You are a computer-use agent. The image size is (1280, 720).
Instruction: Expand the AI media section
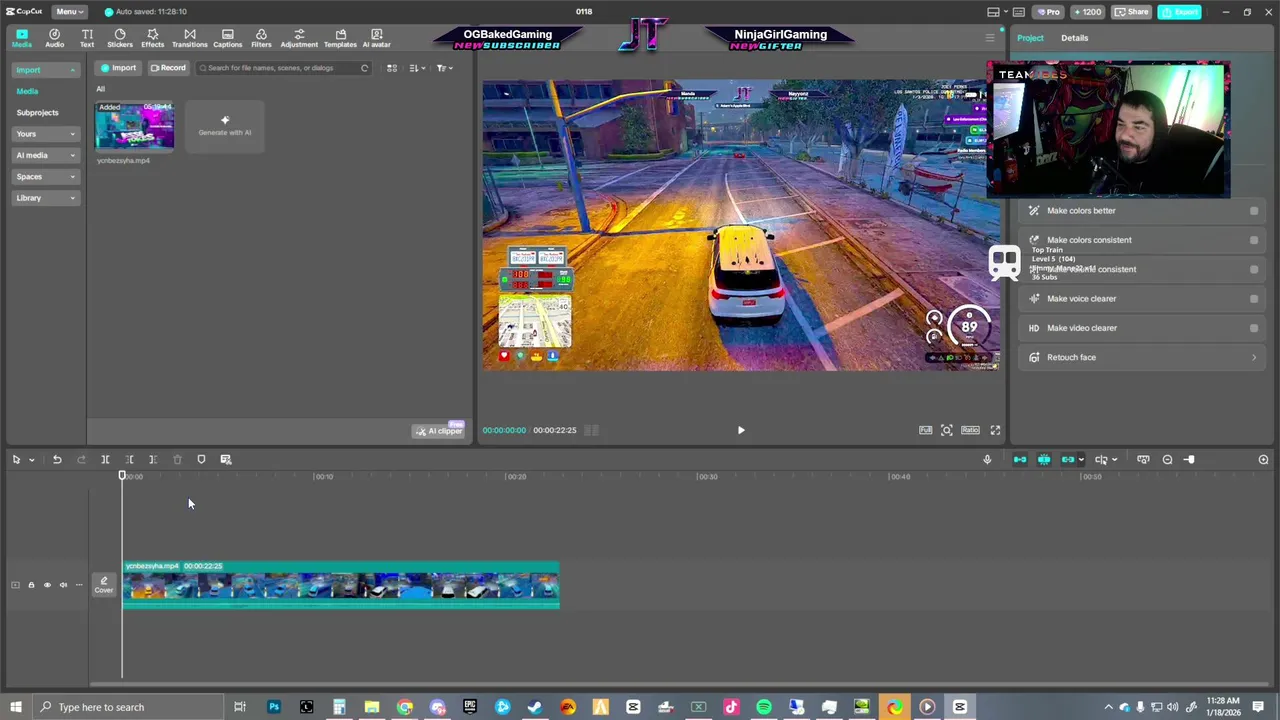[x=45, y=155]
